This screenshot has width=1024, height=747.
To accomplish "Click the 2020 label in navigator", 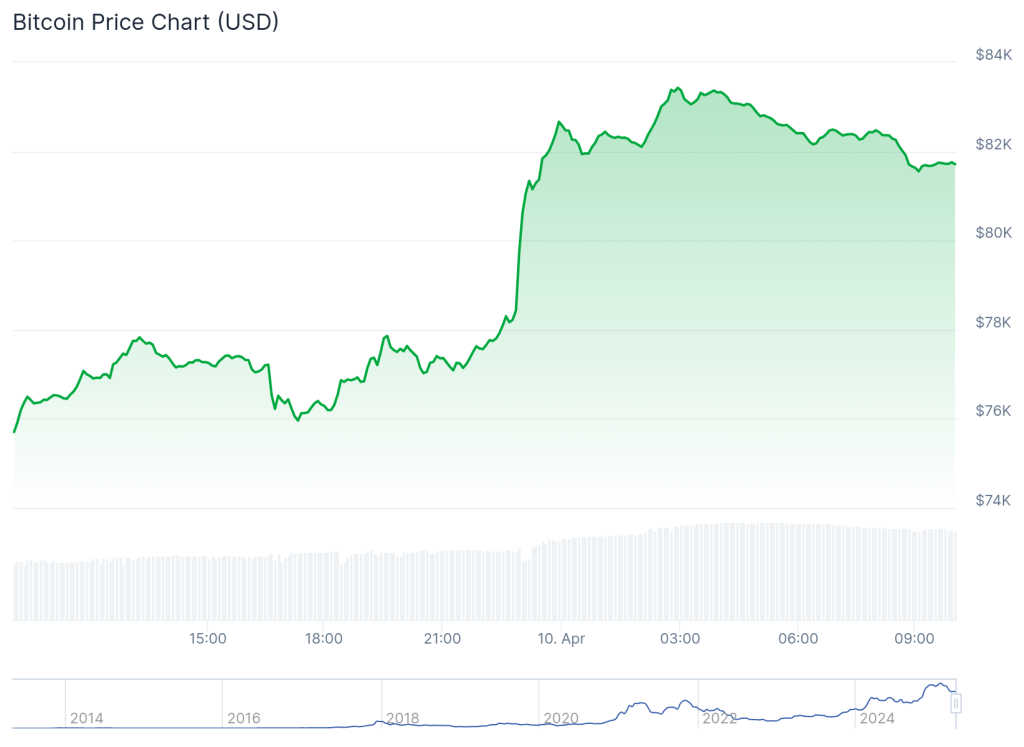I will pos(561,718).
